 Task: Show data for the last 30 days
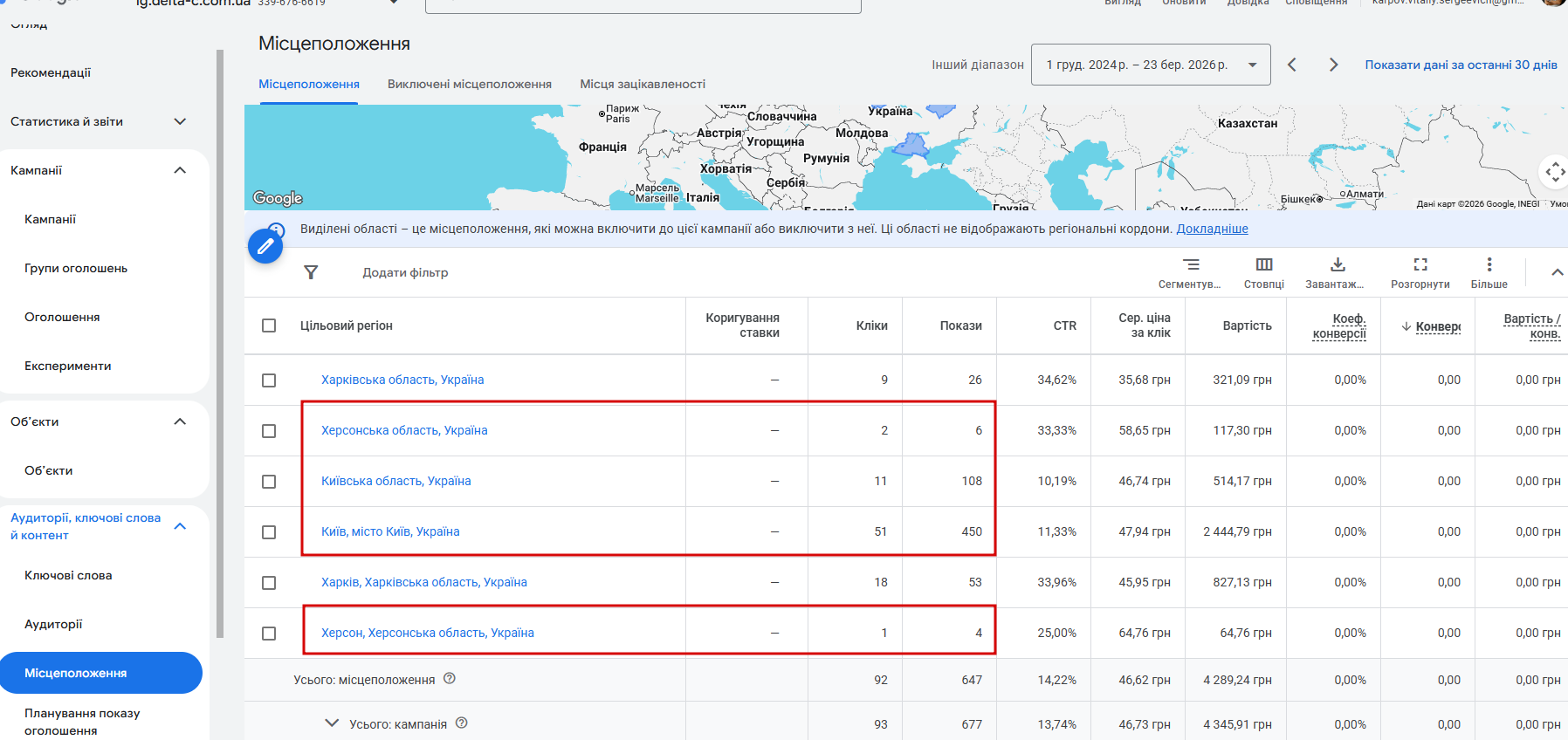[1461, 65]
